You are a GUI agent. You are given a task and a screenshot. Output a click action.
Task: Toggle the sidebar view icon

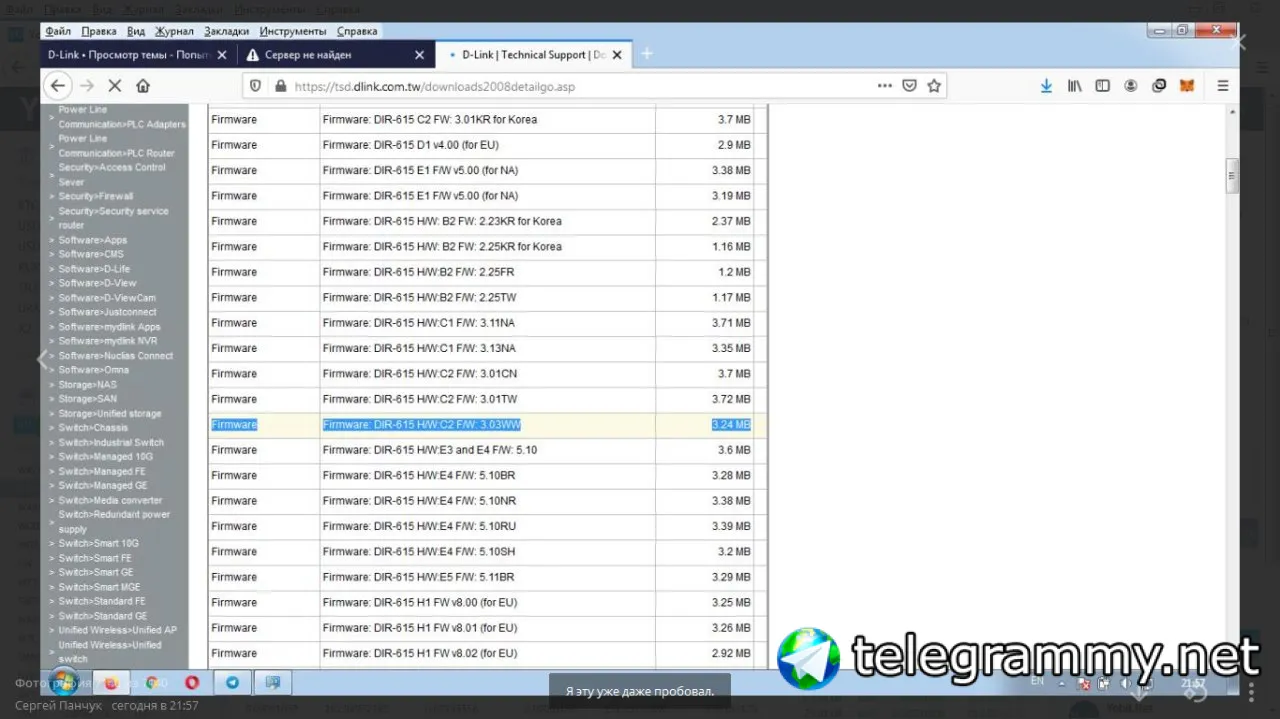[1102, 86]
